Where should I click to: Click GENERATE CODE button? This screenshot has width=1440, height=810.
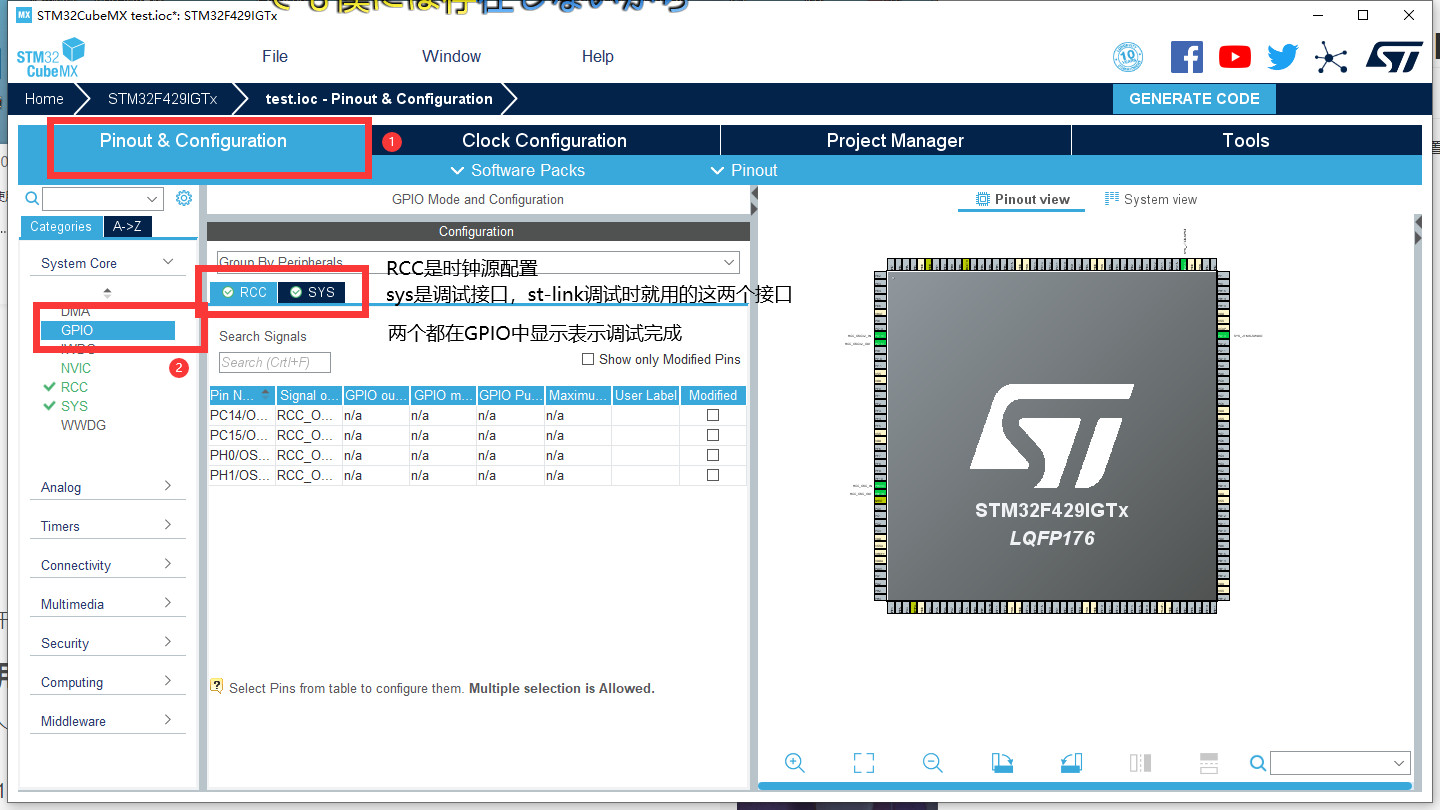click(1194, 98)
